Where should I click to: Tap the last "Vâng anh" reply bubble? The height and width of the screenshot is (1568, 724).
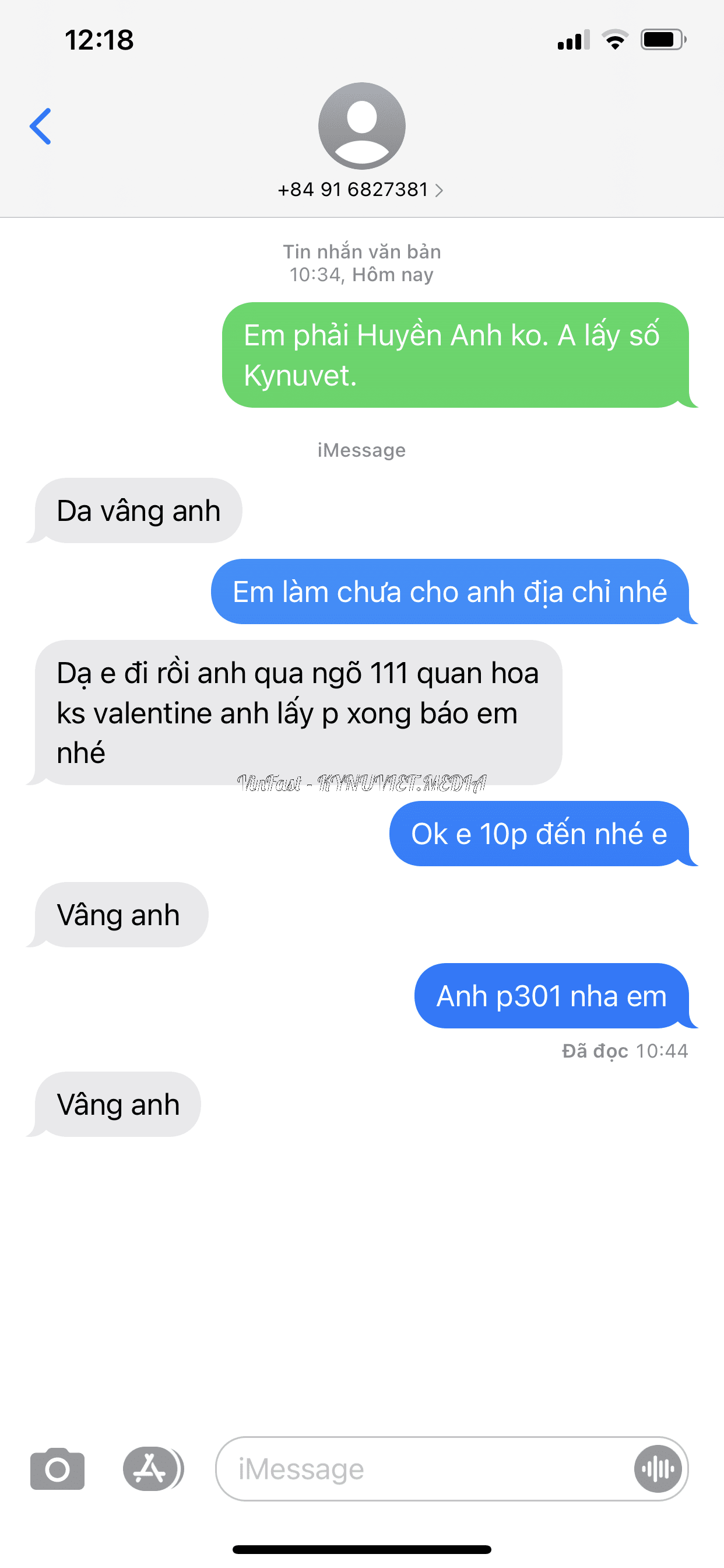114,1104
